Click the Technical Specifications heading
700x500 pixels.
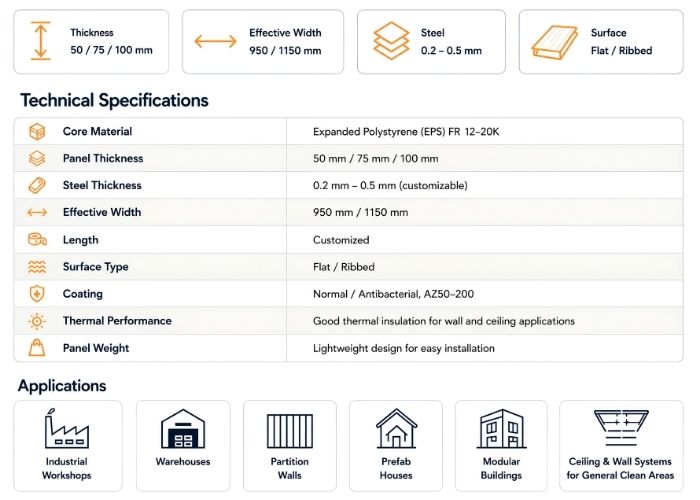coord(114,100)
